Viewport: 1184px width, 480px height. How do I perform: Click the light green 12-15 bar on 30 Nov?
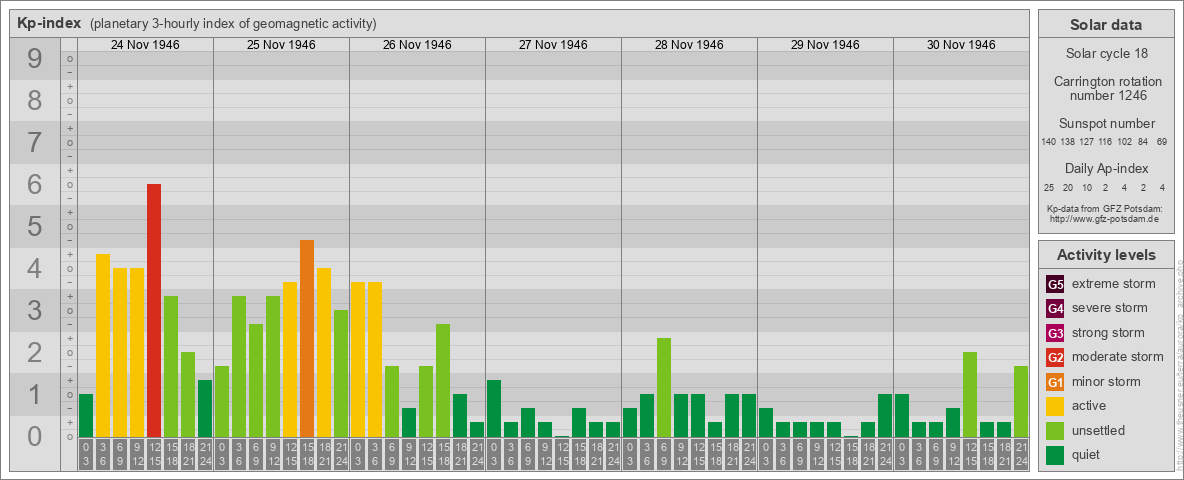[x=970, y=395]
